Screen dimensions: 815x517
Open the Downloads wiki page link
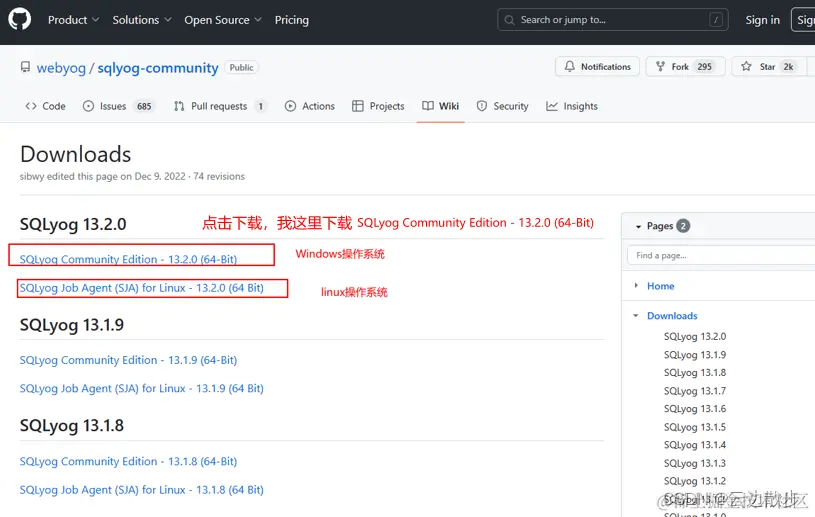pyautogui.click(x=672, y=316)
